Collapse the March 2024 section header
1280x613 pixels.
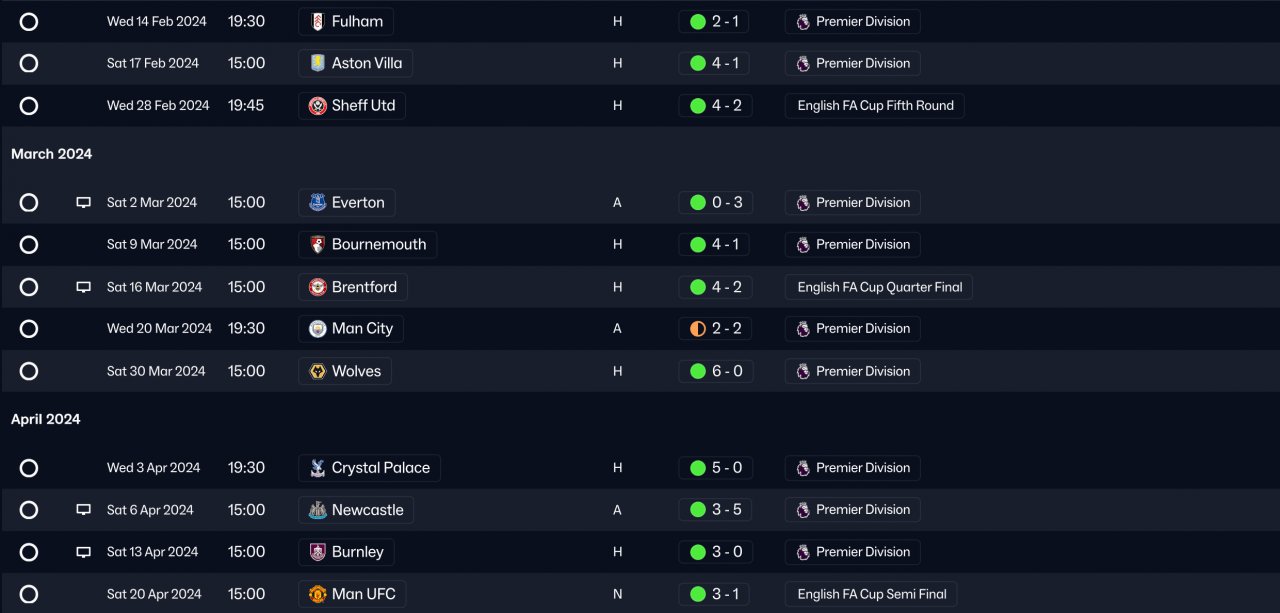tap(51, 154)
